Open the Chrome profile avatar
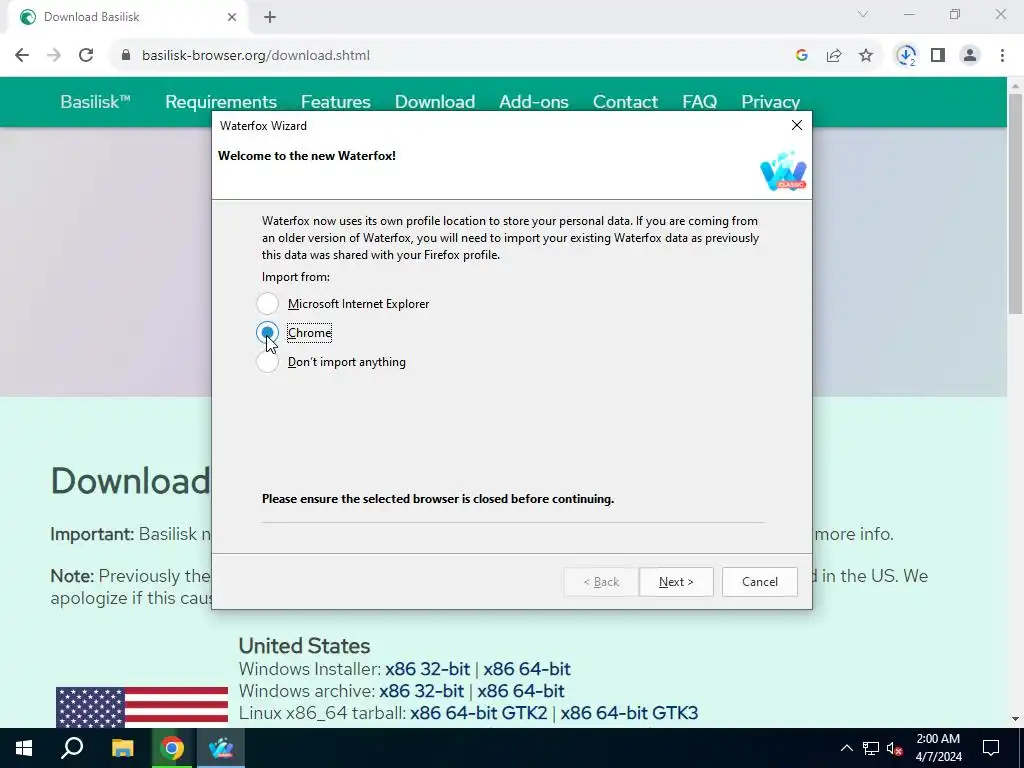Image resolution: width=1024 pixels, height=768 pixels. point(970,56)
